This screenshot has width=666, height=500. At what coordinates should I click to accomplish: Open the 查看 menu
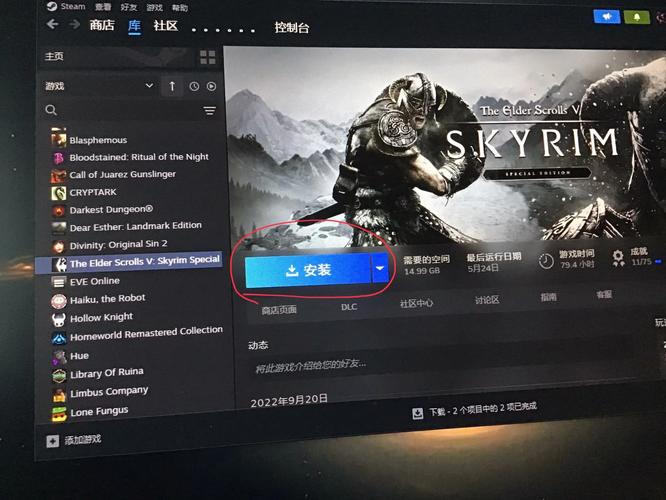tap(103, 7)
